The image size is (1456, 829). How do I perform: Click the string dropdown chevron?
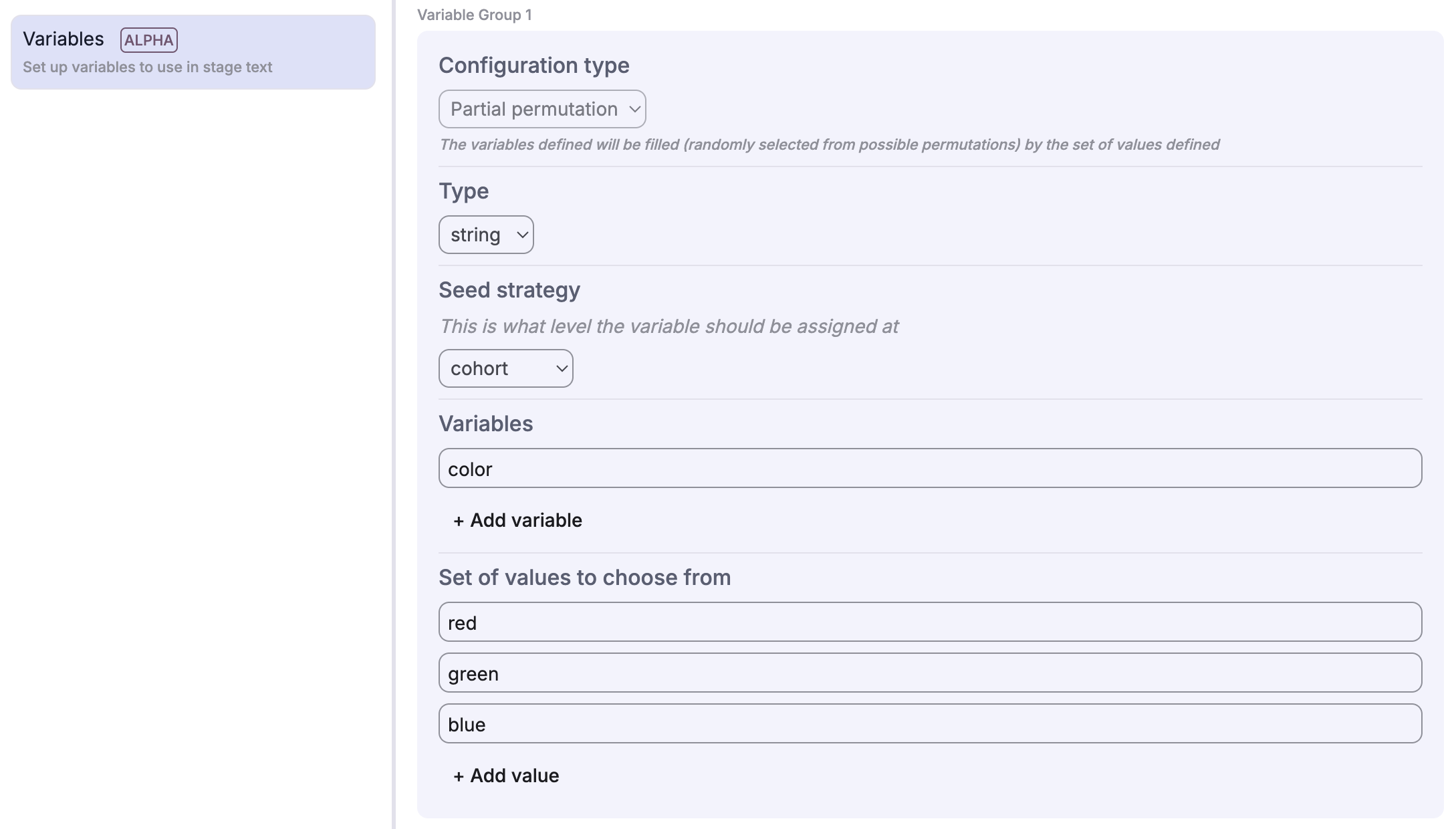[x=521, y=234]
